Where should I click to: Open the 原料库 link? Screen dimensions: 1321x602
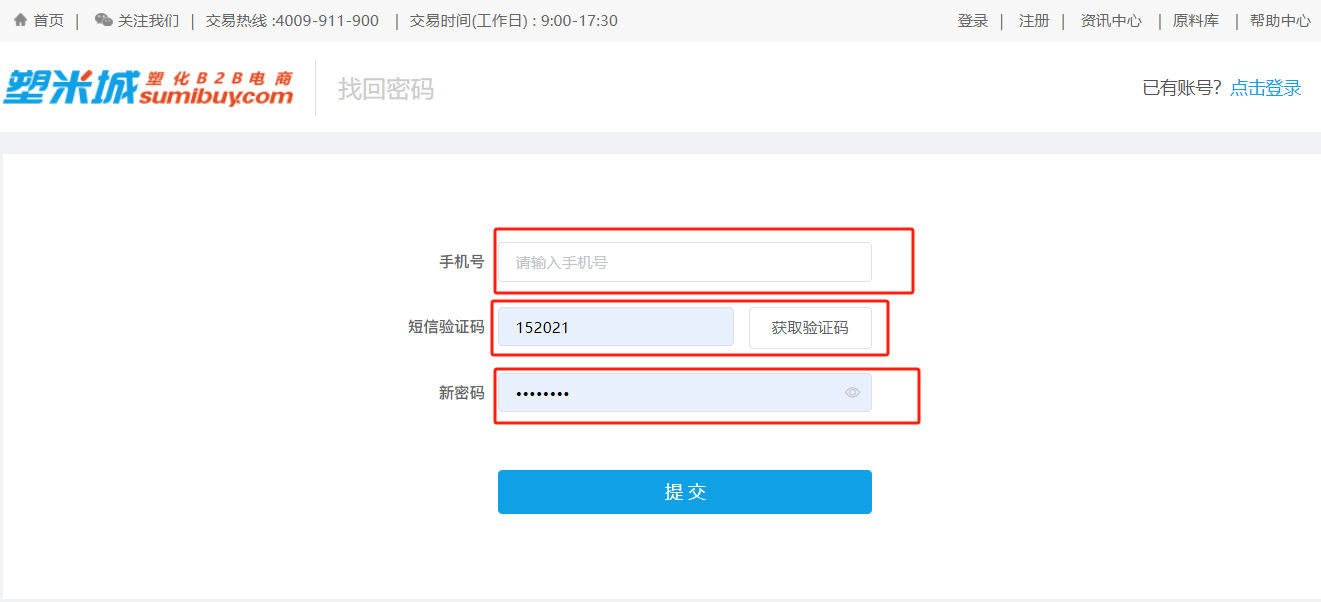point(1196,21)
